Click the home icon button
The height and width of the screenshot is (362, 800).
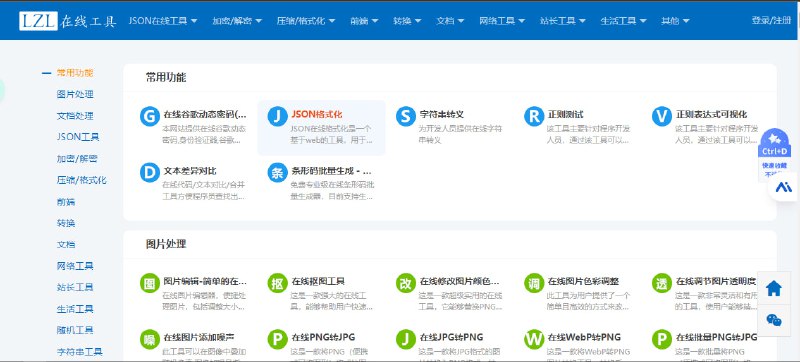774,289
